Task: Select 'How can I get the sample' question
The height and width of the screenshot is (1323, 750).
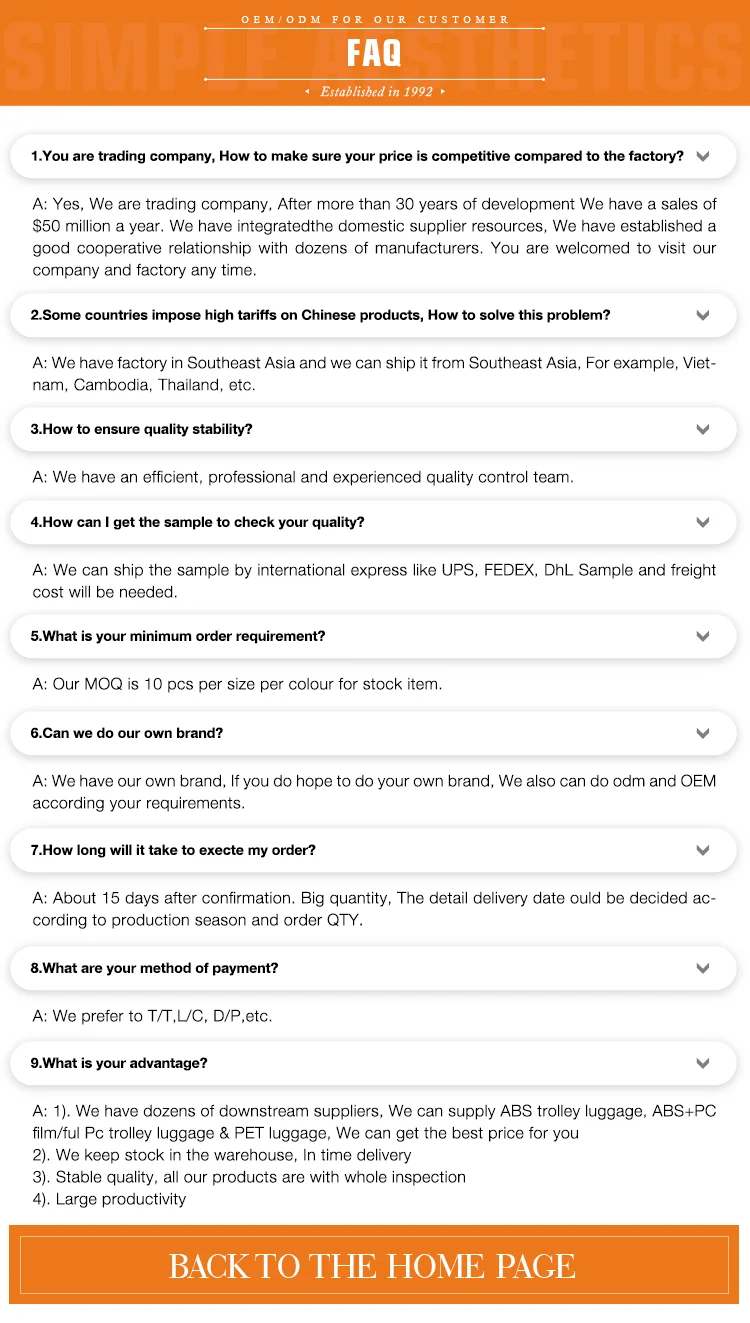Action: click(197, 522)
